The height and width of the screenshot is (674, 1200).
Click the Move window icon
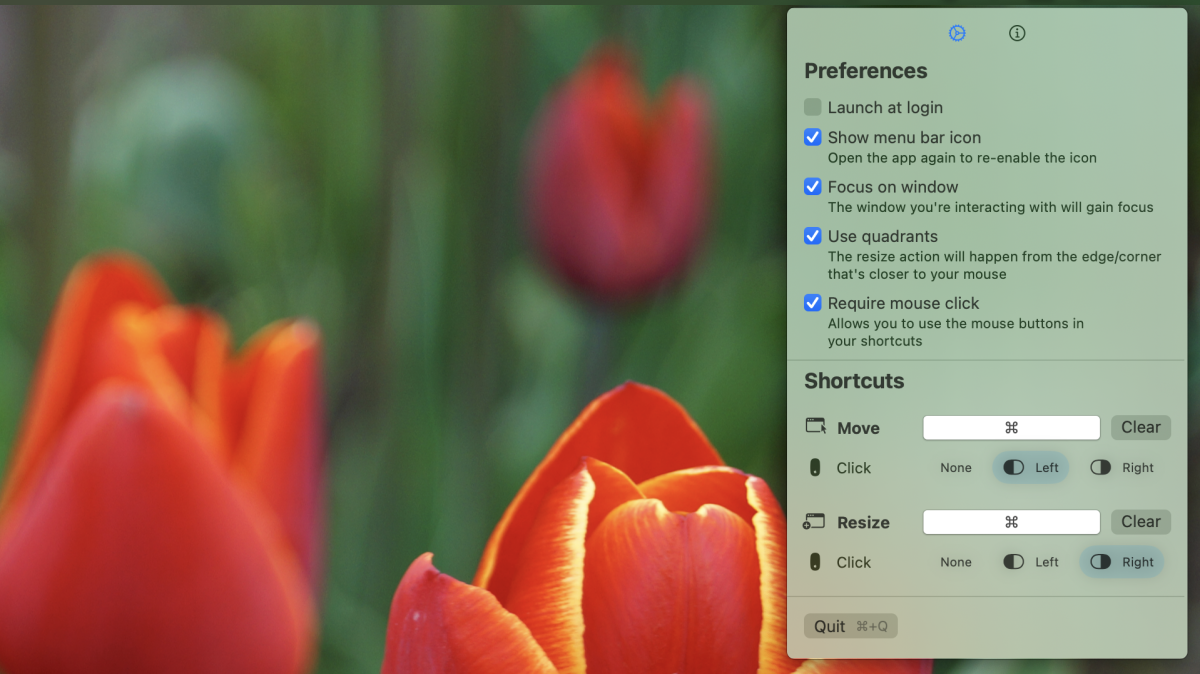tap(815, 426)
